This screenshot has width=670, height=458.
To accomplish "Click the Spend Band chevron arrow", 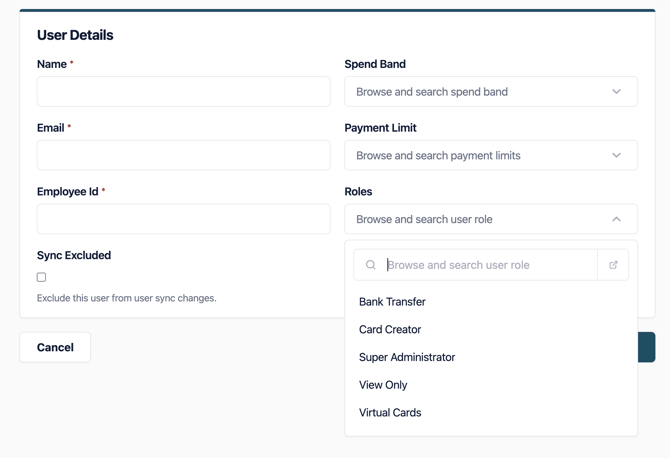I will coord(616,92).
